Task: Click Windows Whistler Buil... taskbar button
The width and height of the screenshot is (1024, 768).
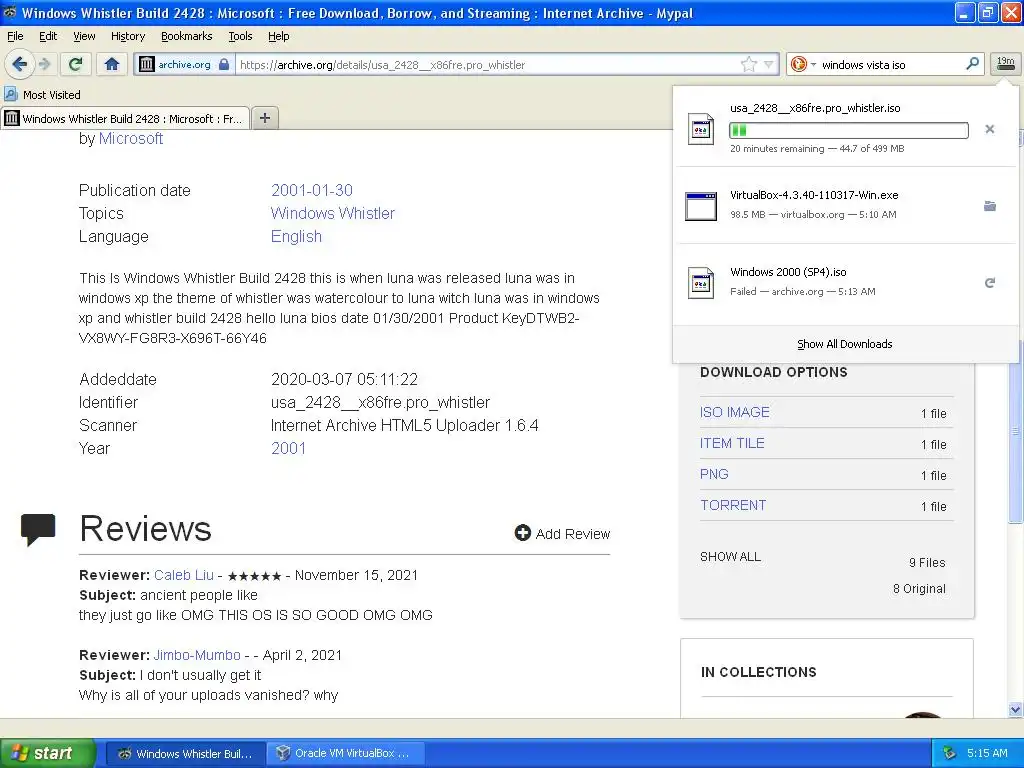Action: [x=186, y=753]
